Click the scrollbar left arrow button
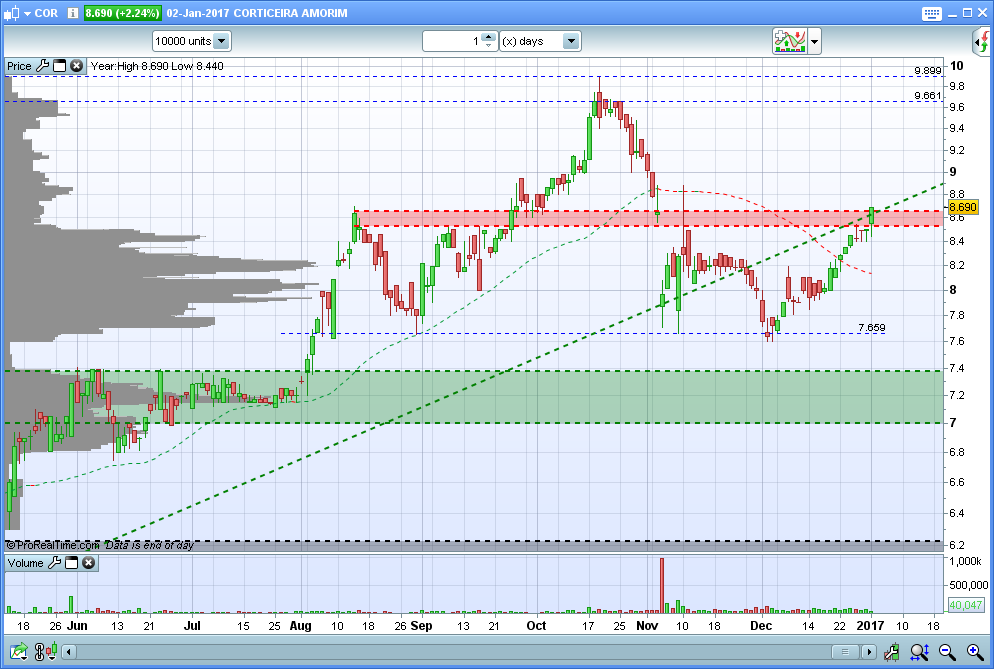 pos(68,652)
